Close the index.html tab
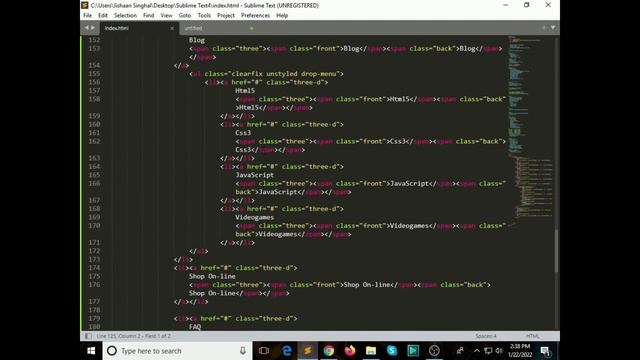 pos(172,28)
